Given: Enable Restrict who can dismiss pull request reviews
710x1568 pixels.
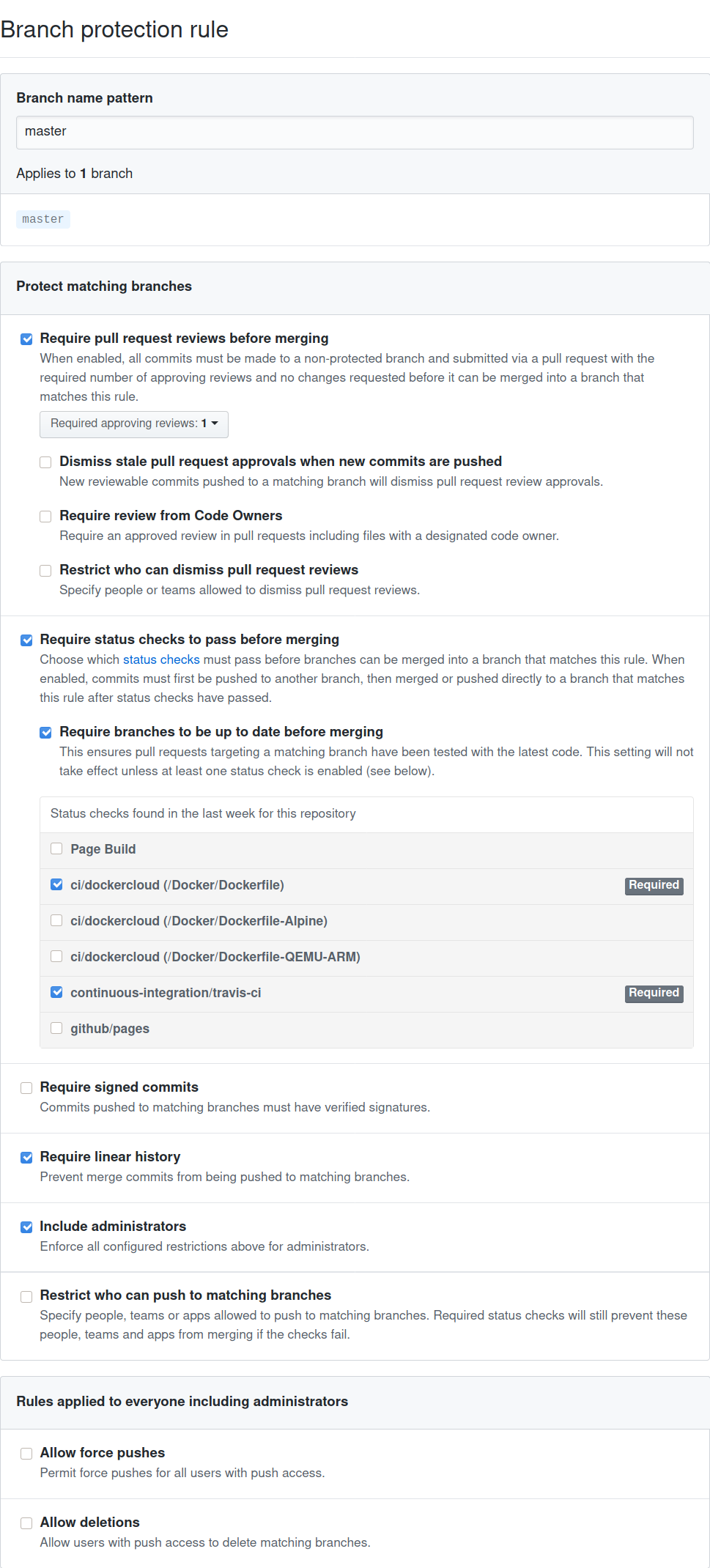Looking at the screenshot, I should tap(45, 571).
